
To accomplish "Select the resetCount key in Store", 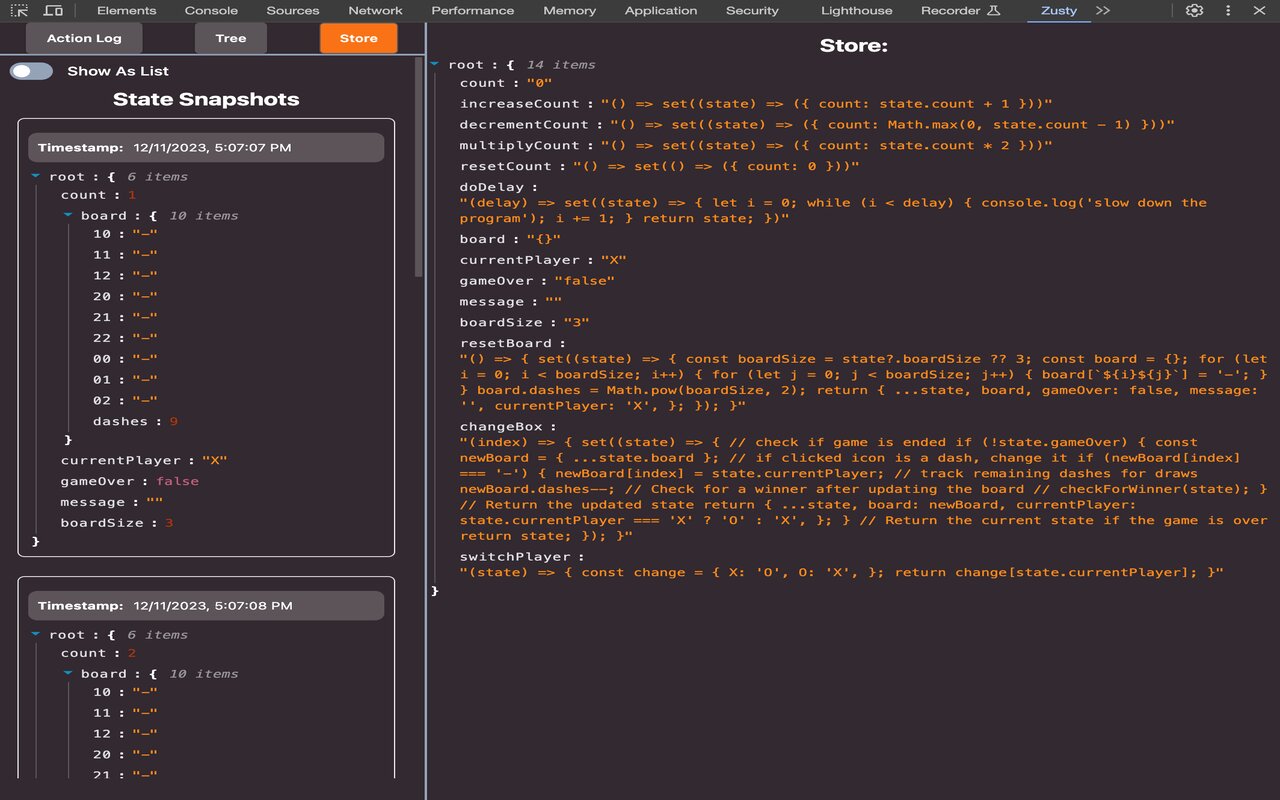I will click(506, 167).
